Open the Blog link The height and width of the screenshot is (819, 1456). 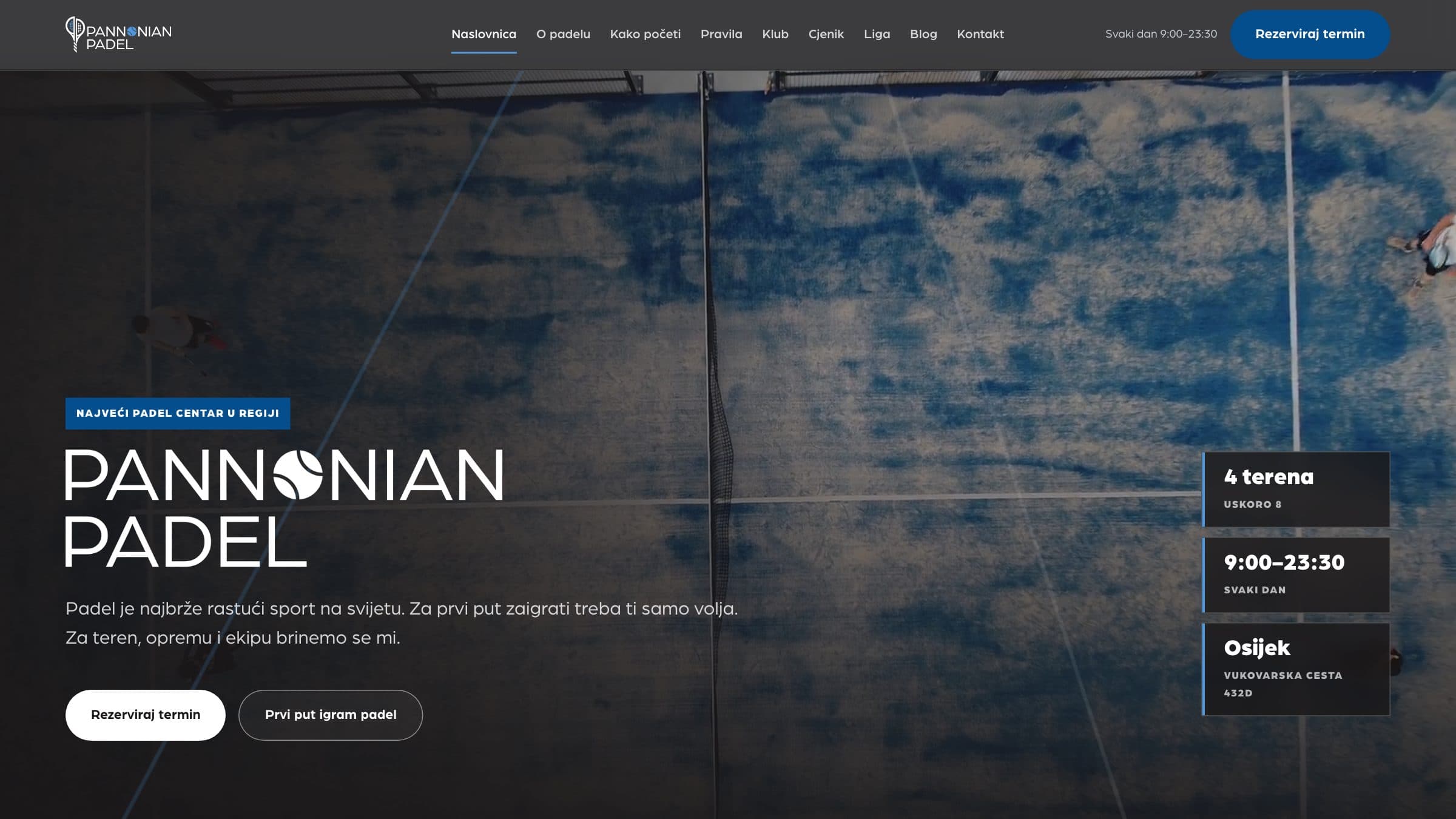(x=923, y=34)
